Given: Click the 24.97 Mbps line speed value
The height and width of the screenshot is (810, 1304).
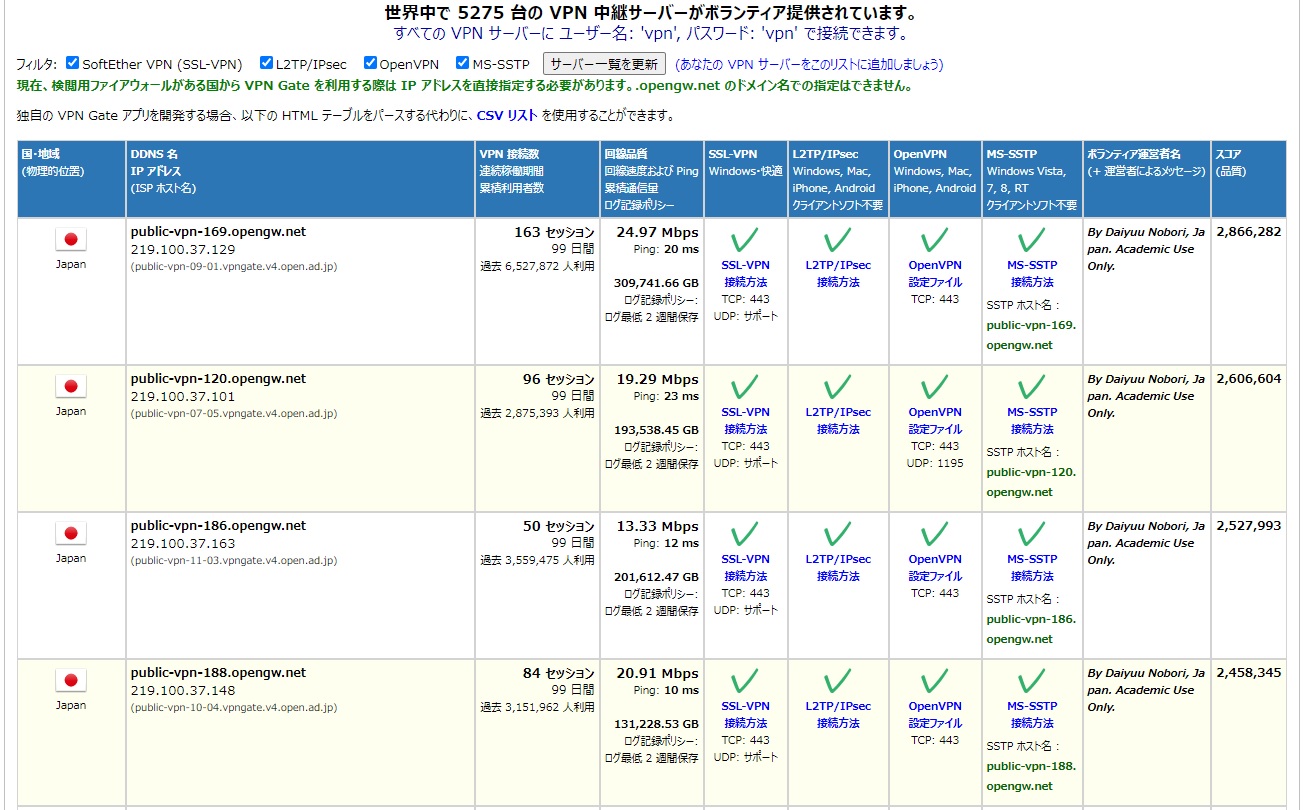Looking at the screenshot, I should pyautogui.click(x=657, y=232).
